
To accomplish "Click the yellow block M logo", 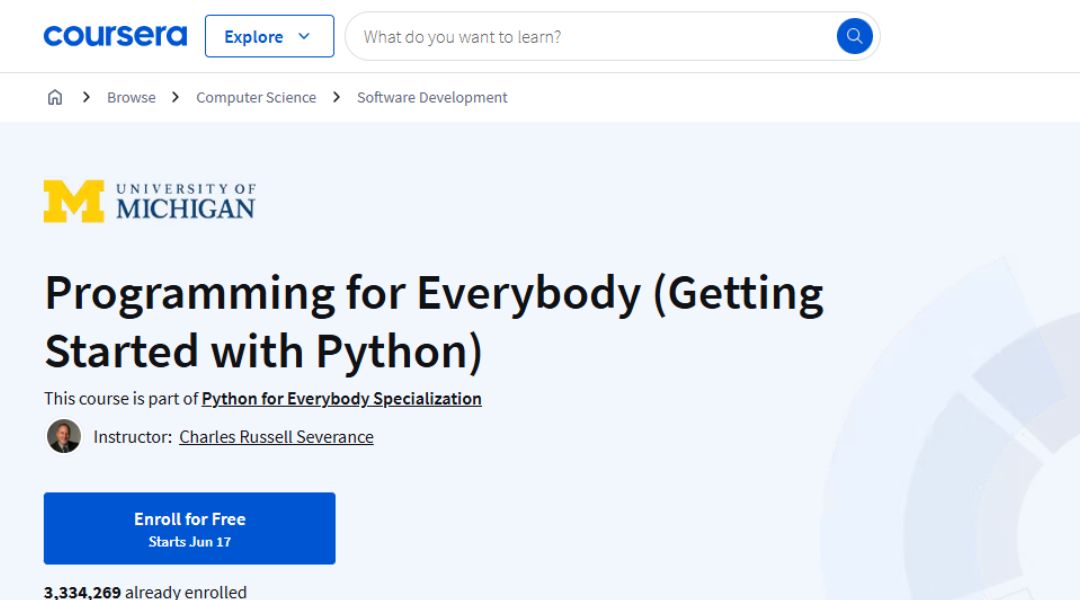I will coord(73,201).
